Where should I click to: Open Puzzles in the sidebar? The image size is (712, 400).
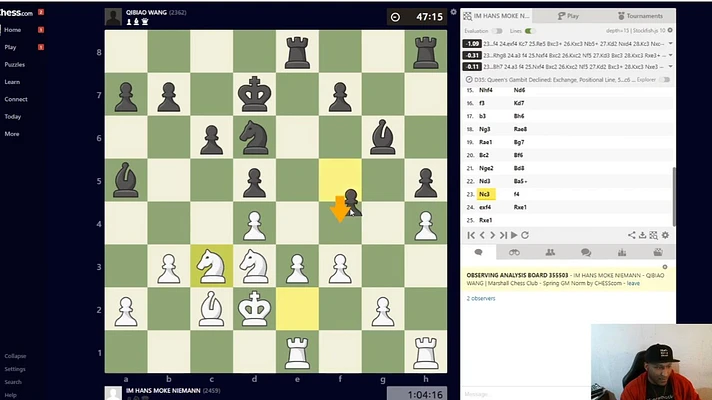point(15,64)
